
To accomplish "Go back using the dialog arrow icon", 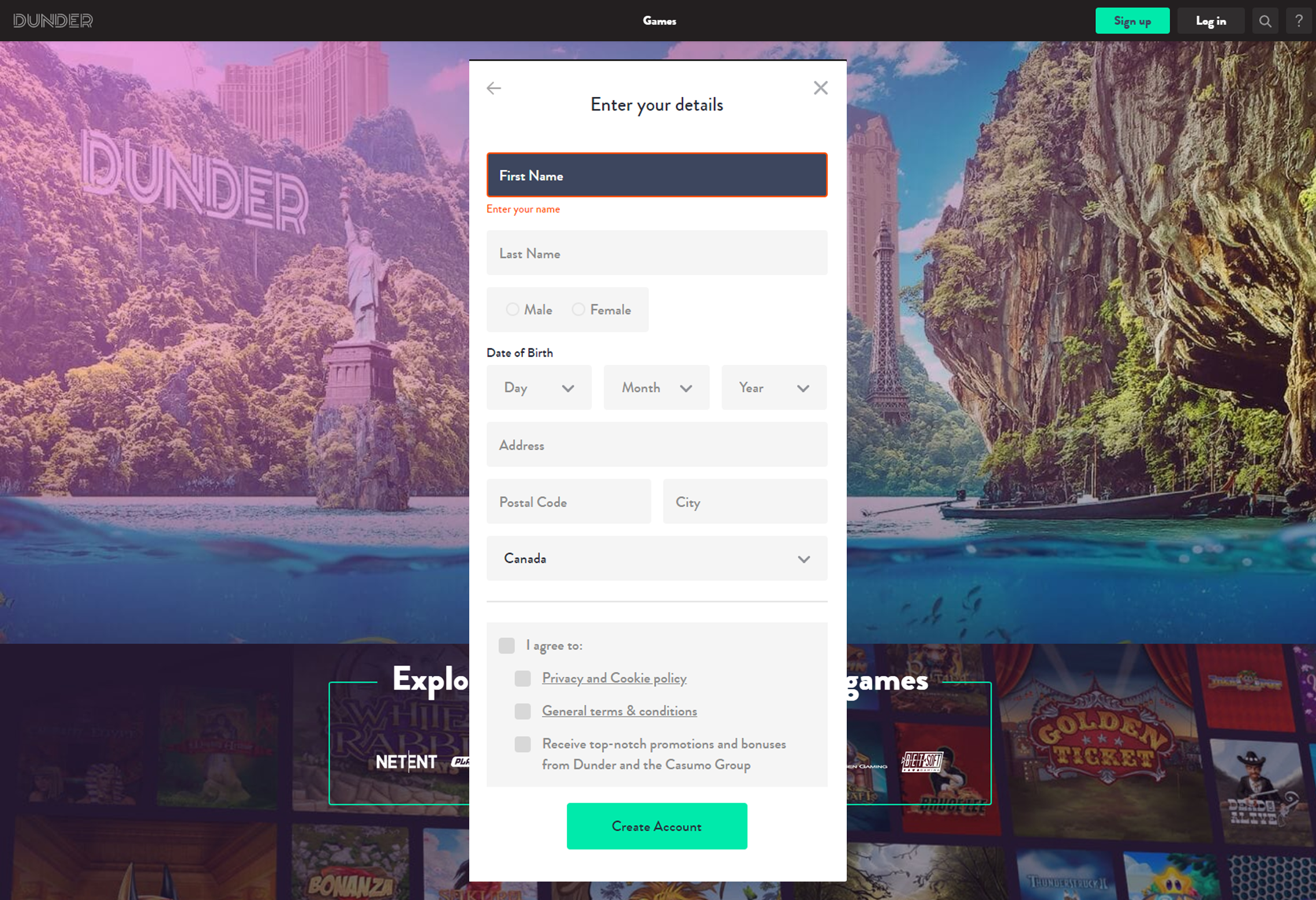I will (493, 88).
